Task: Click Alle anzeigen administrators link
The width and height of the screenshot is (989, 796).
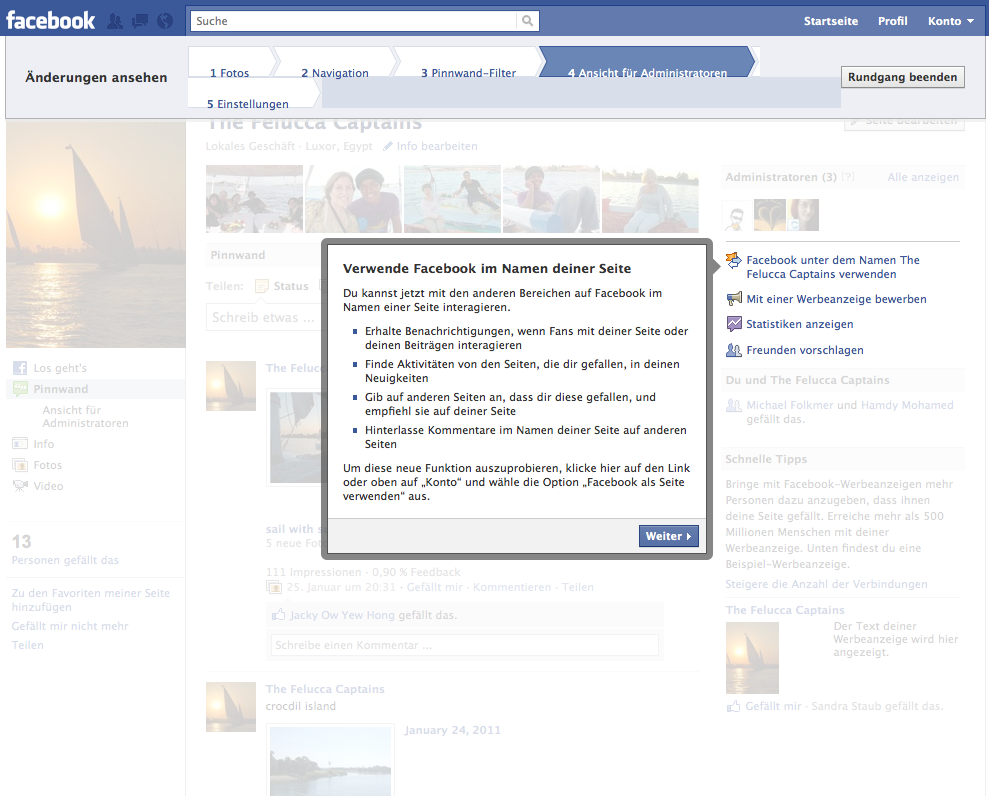Action: [x=923, y=177]
